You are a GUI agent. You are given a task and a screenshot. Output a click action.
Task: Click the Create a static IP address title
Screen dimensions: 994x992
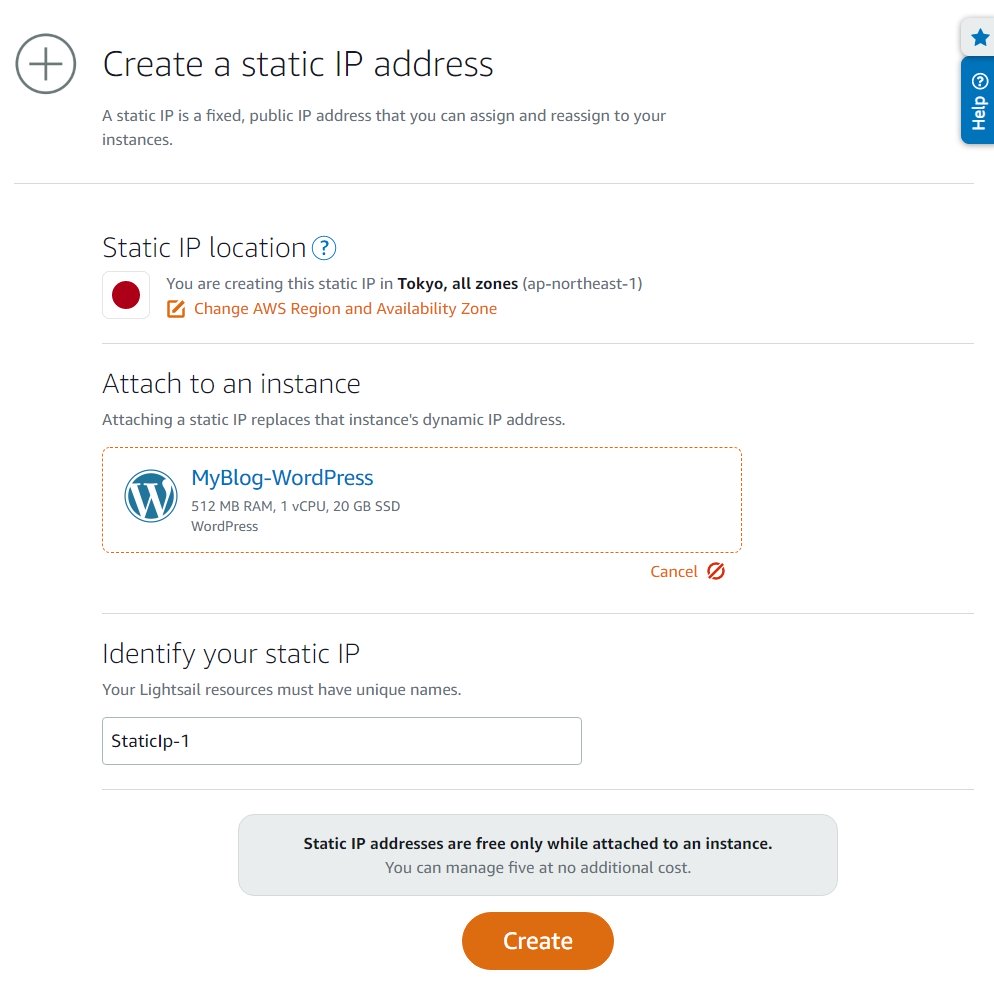tap(298, 64)
